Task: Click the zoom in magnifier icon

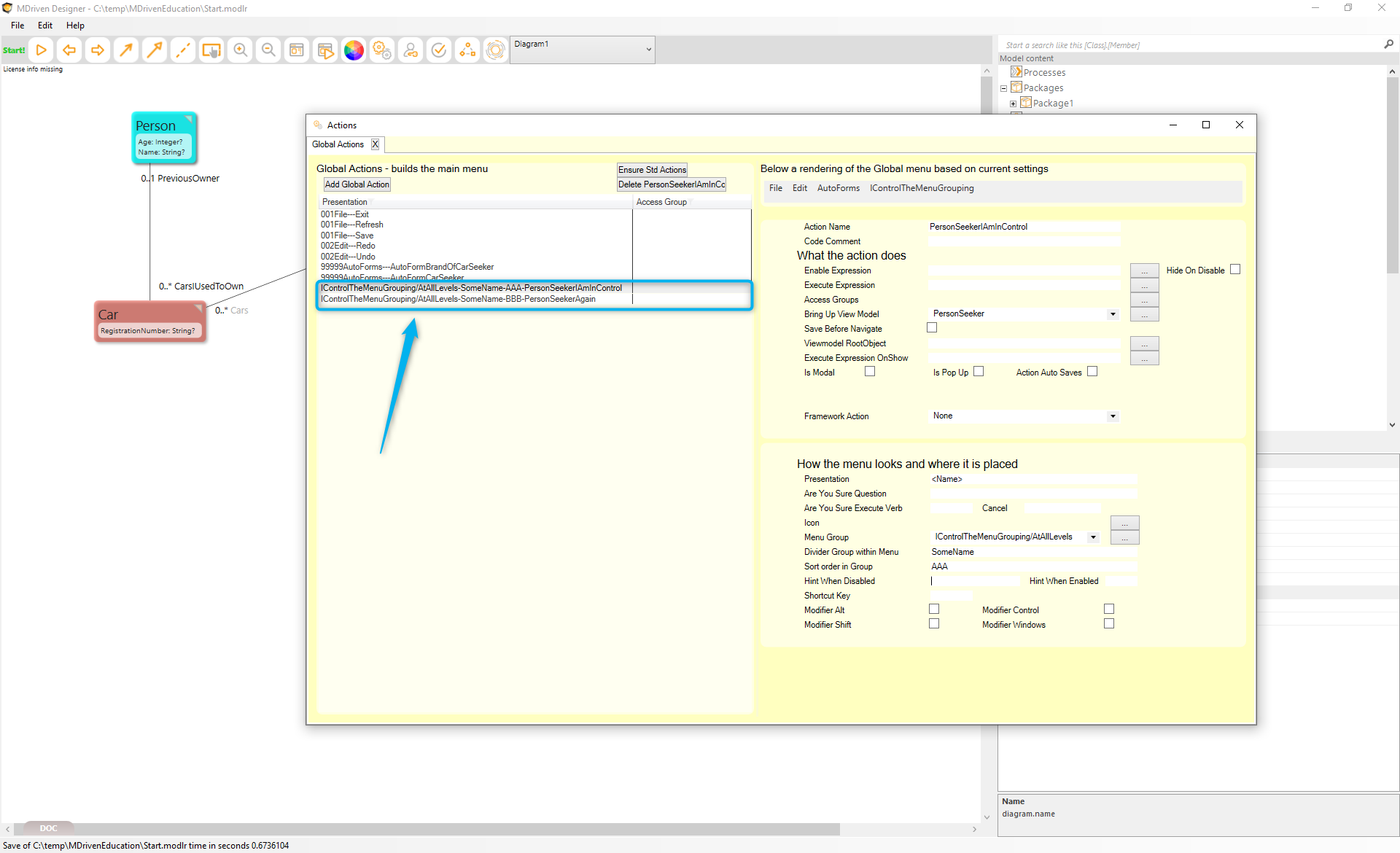Action: click(240, 50)
